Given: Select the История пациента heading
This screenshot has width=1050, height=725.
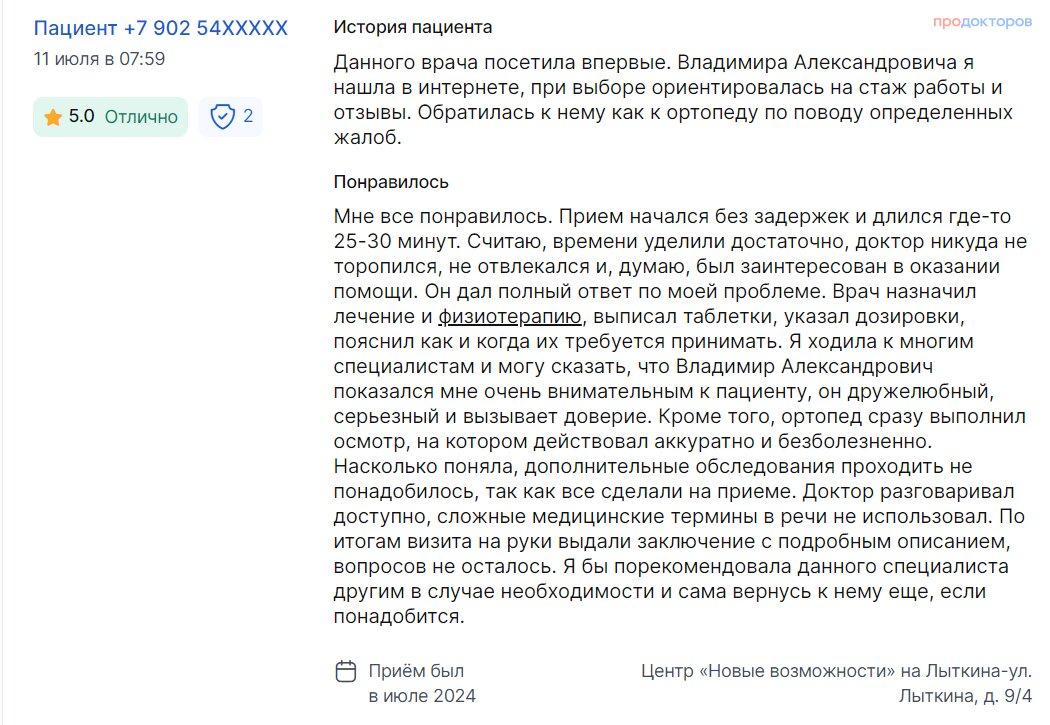Looking at the screenshot, I should tap(412, 27).
